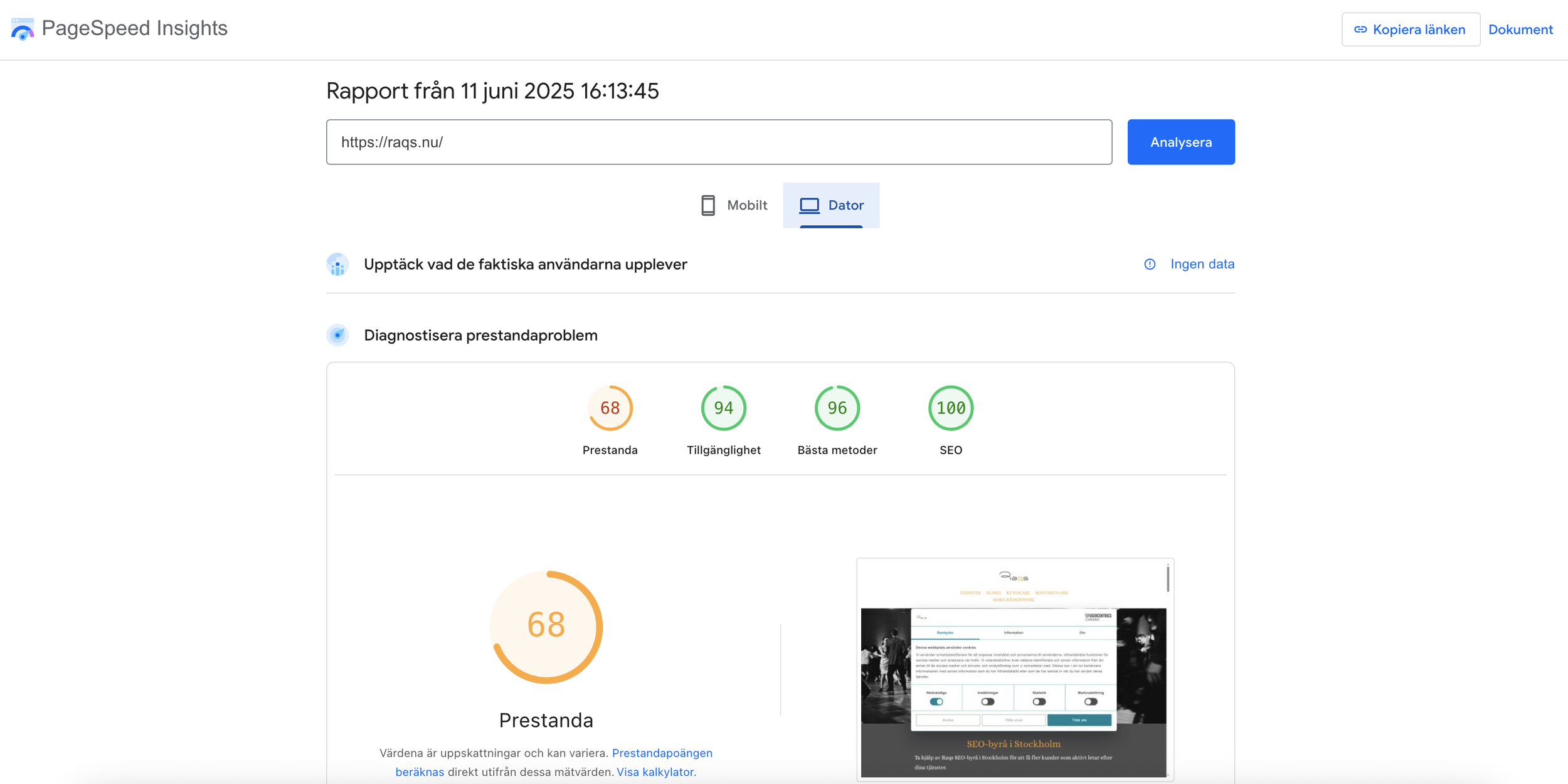The height and width of the screenshot is (784, 1568).
Task: Click the info icon beside Ingen data
Action: point(1149,264)
